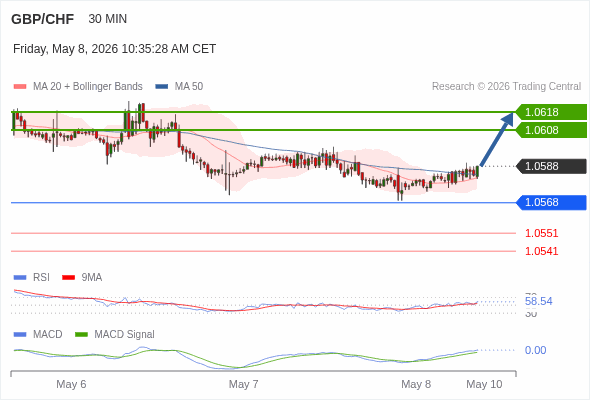The image size is (590, 400).
Task: Click the MA 20 + Bollinger Bands legend label
Action: pos(88,87)
